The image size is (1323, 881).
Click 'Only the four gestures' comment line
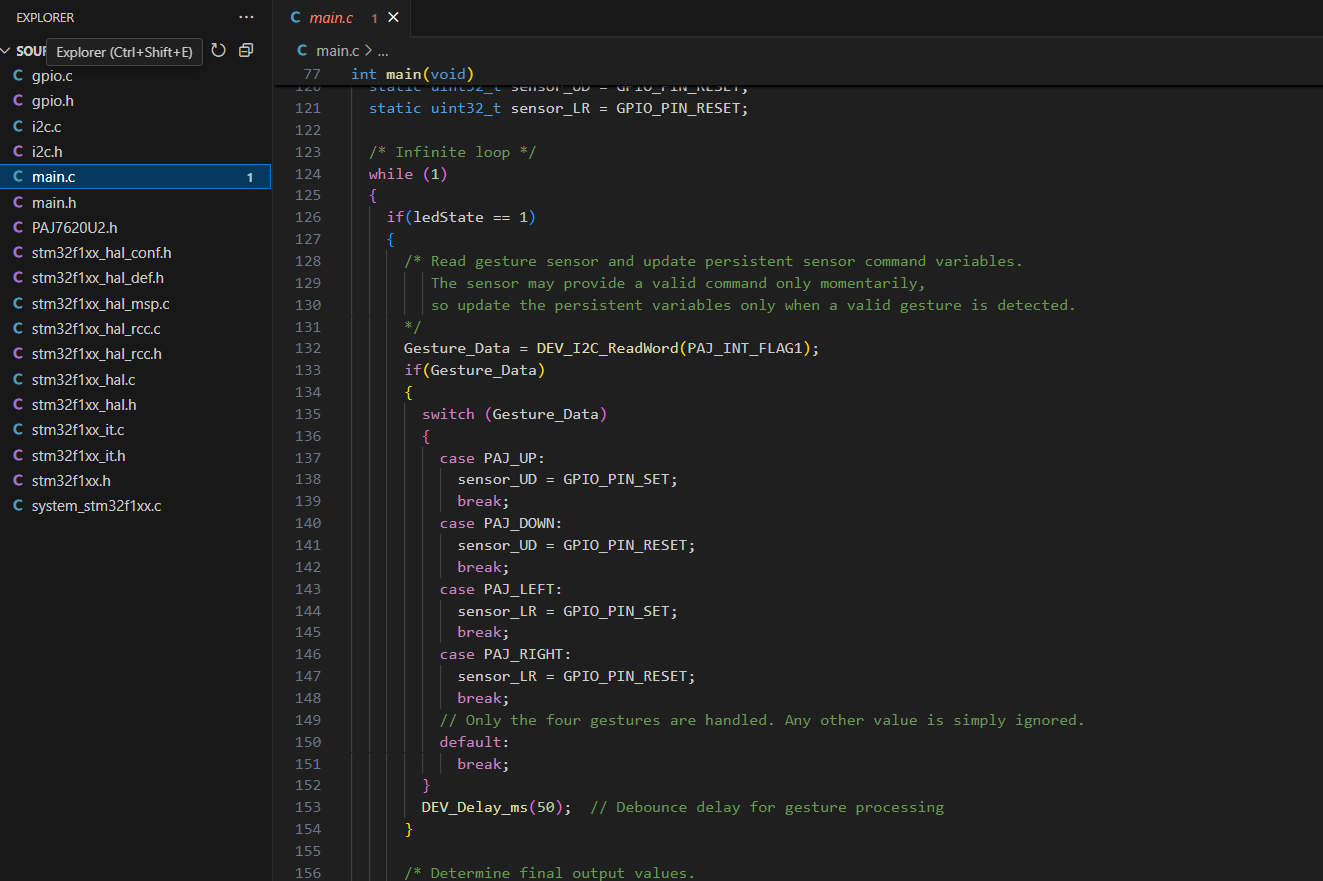pos(762,720)
